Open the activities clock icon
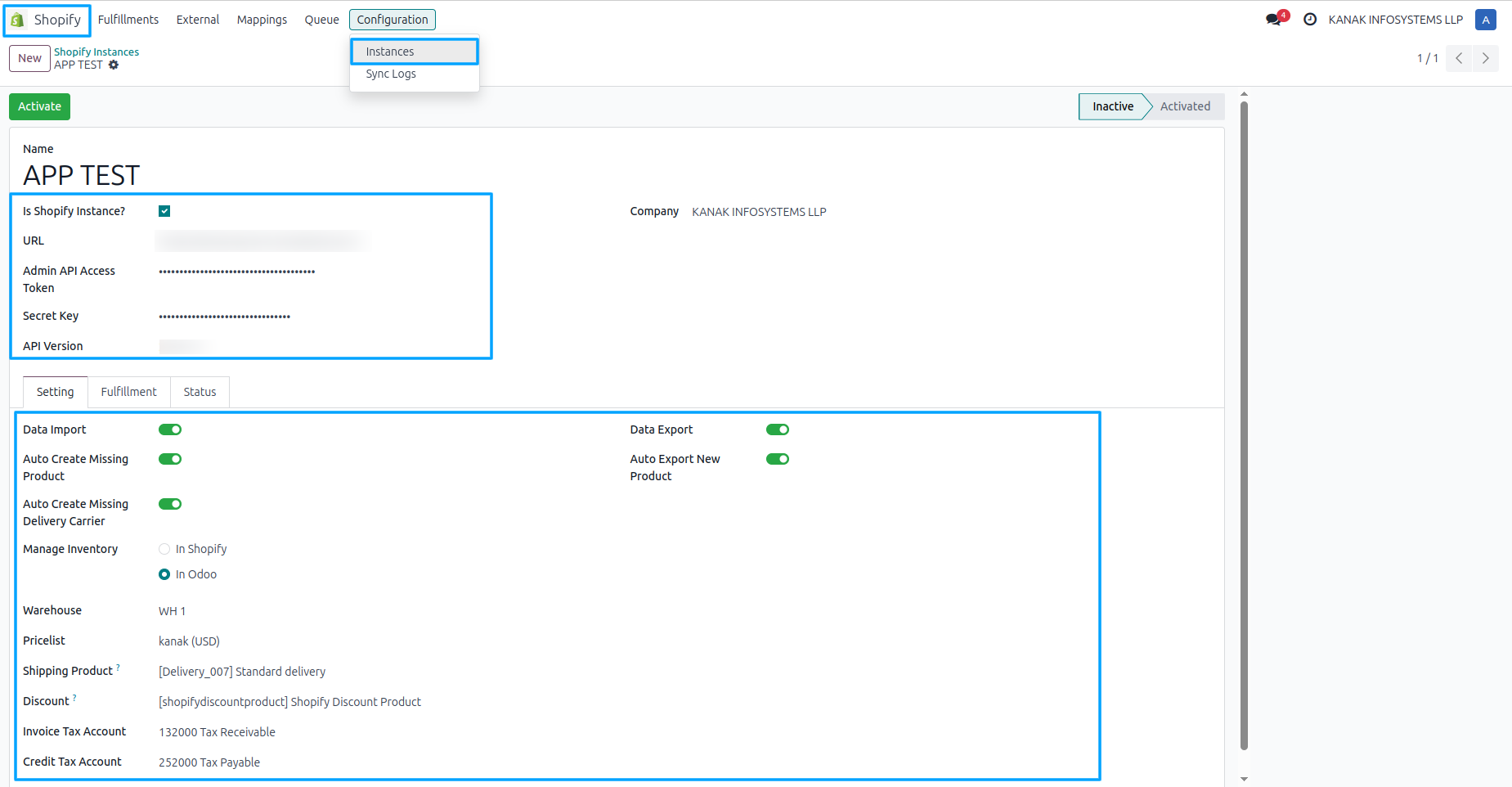Viewport: 1512px width, 787px height. (1310, 20)
